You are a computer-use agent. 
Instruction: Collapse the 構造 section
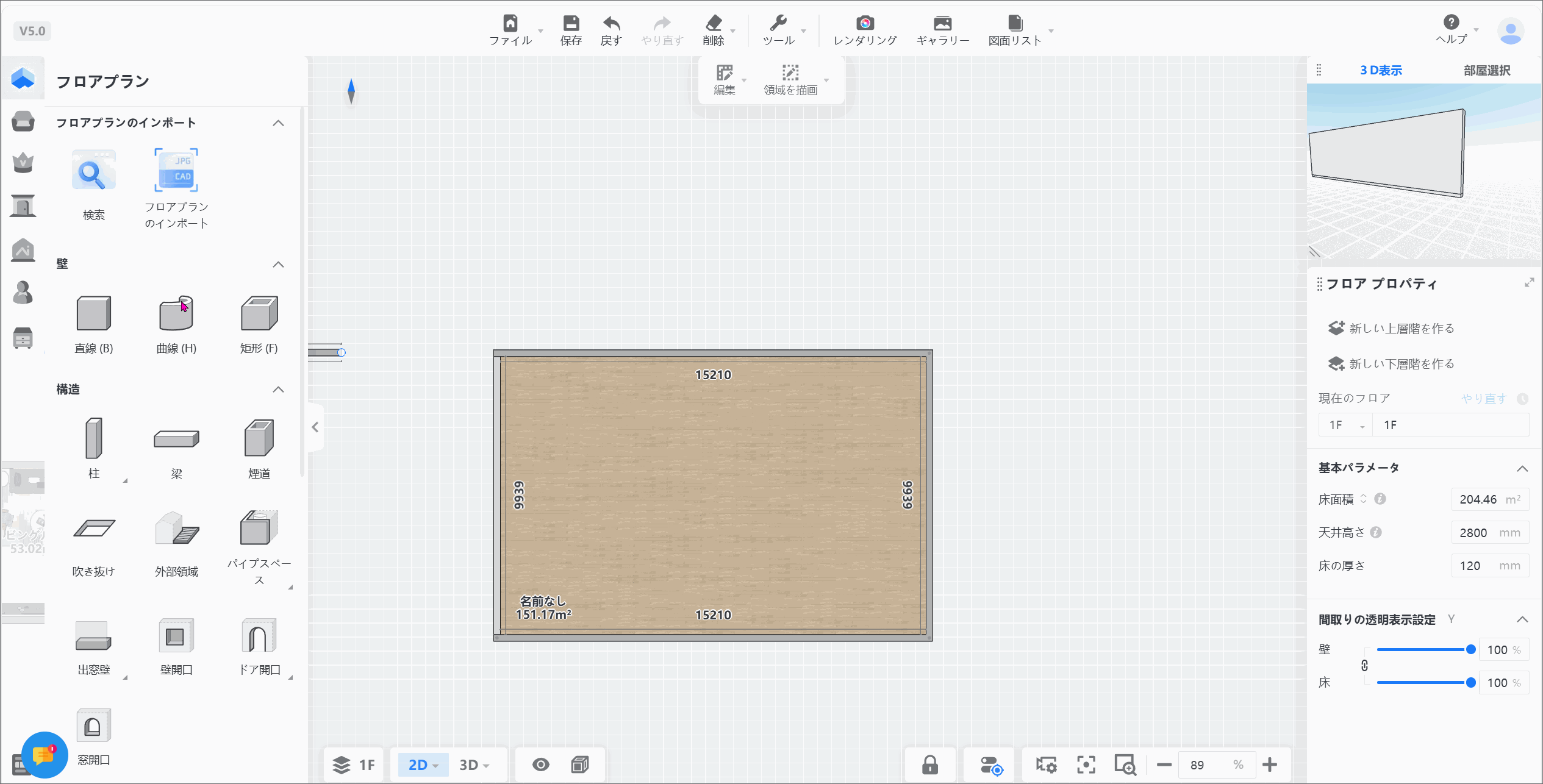click(278, 390)
